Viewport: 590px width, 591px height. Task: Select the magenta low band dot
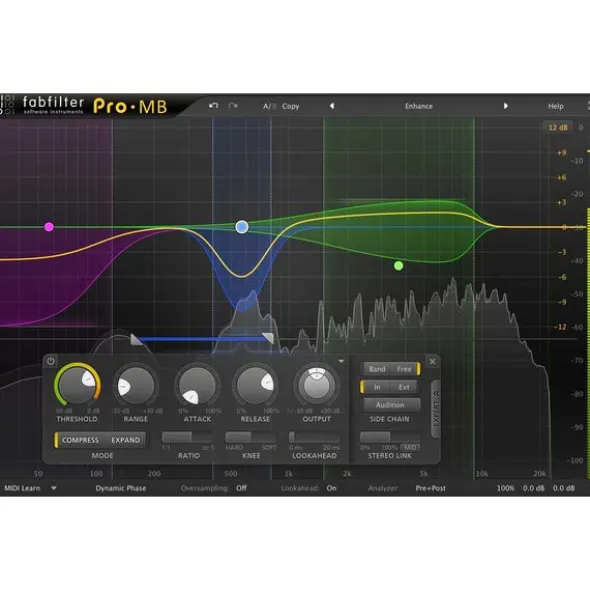click(x=49, y=227)
